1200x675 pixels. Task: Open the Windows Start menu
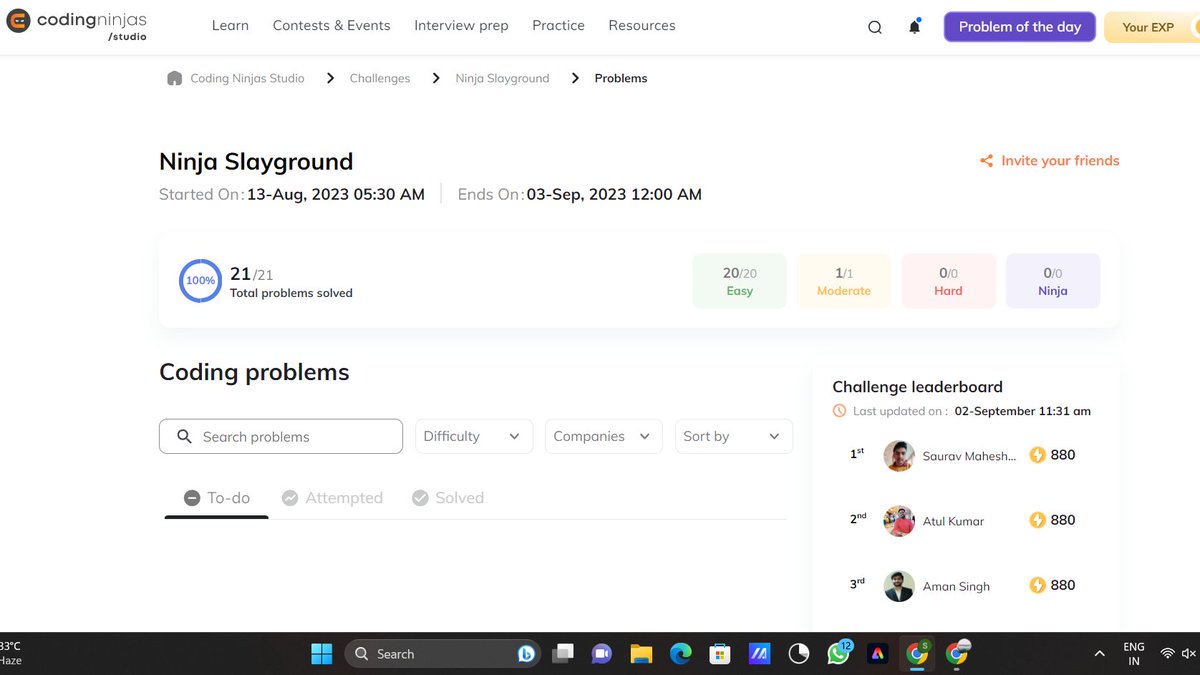click(x=322, y=654)
